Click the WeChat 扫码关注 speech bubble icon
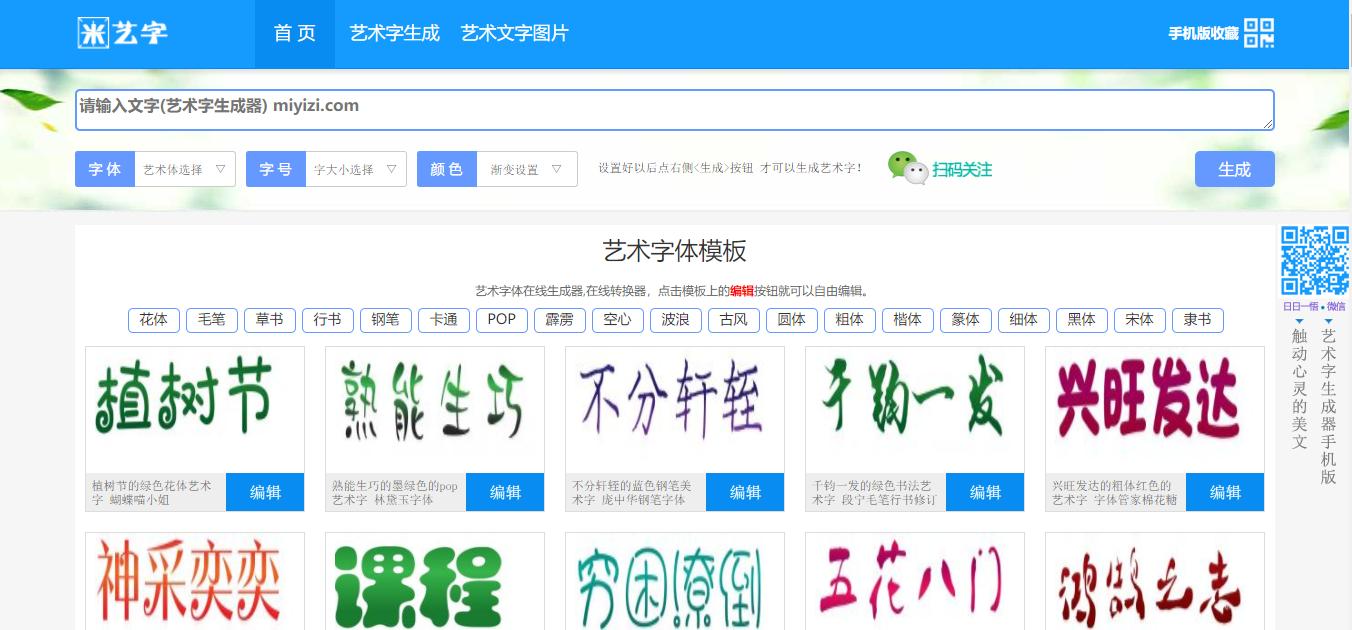Image resolution: width=1352 pixels, height=630 pixels. tap(907, 168)
